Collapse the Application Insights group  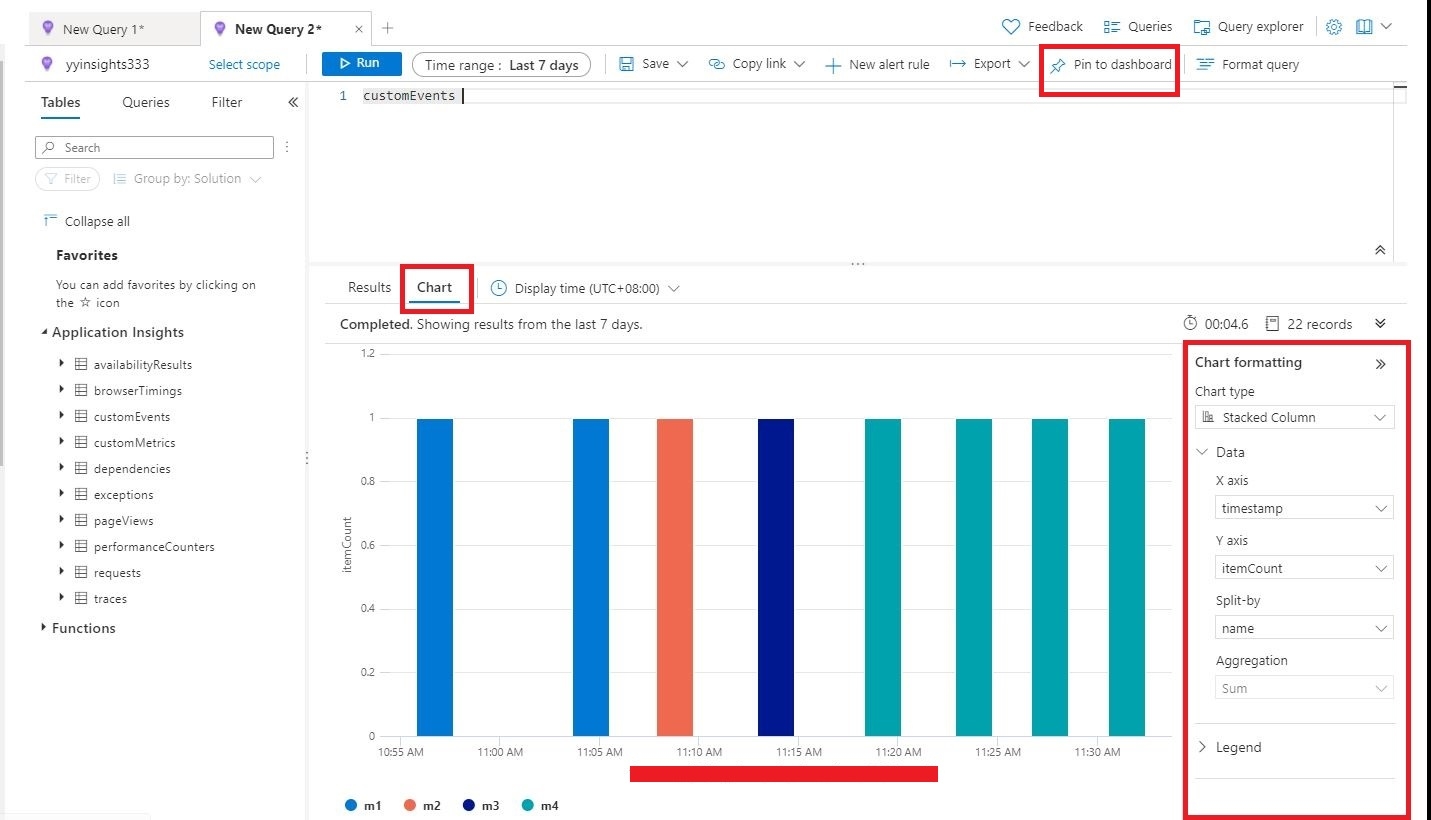(x=44, y=333)
